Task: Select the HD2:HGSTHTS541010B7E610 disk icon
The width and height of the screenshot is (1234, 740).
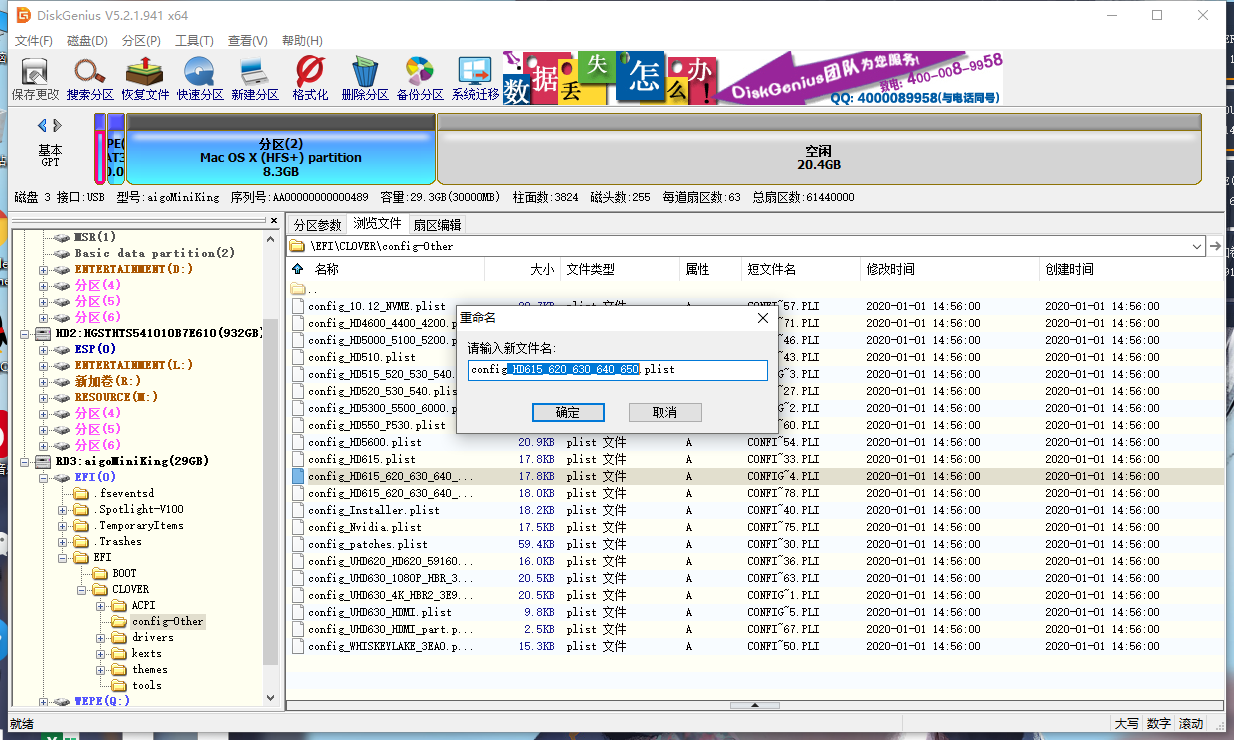Action: [x=42, y=333]
